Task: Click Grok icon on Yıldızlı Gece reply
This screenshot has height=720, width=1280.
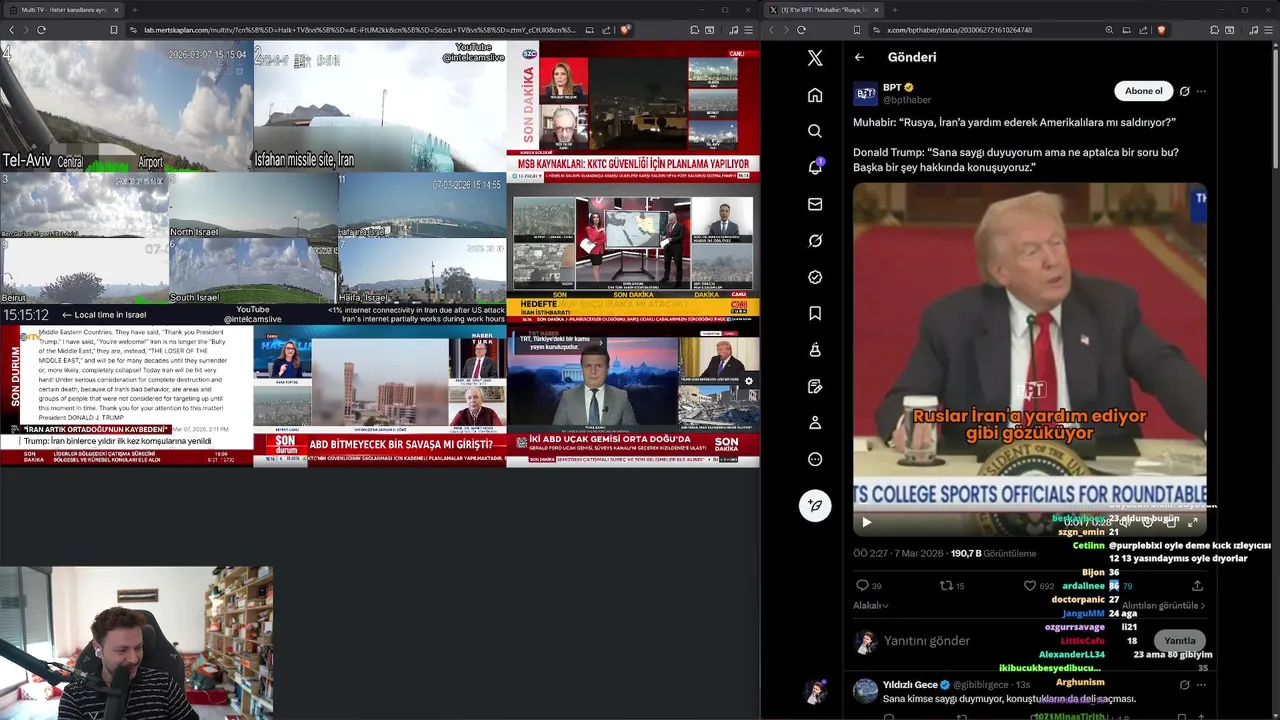Action: (x=1184, y=685)
